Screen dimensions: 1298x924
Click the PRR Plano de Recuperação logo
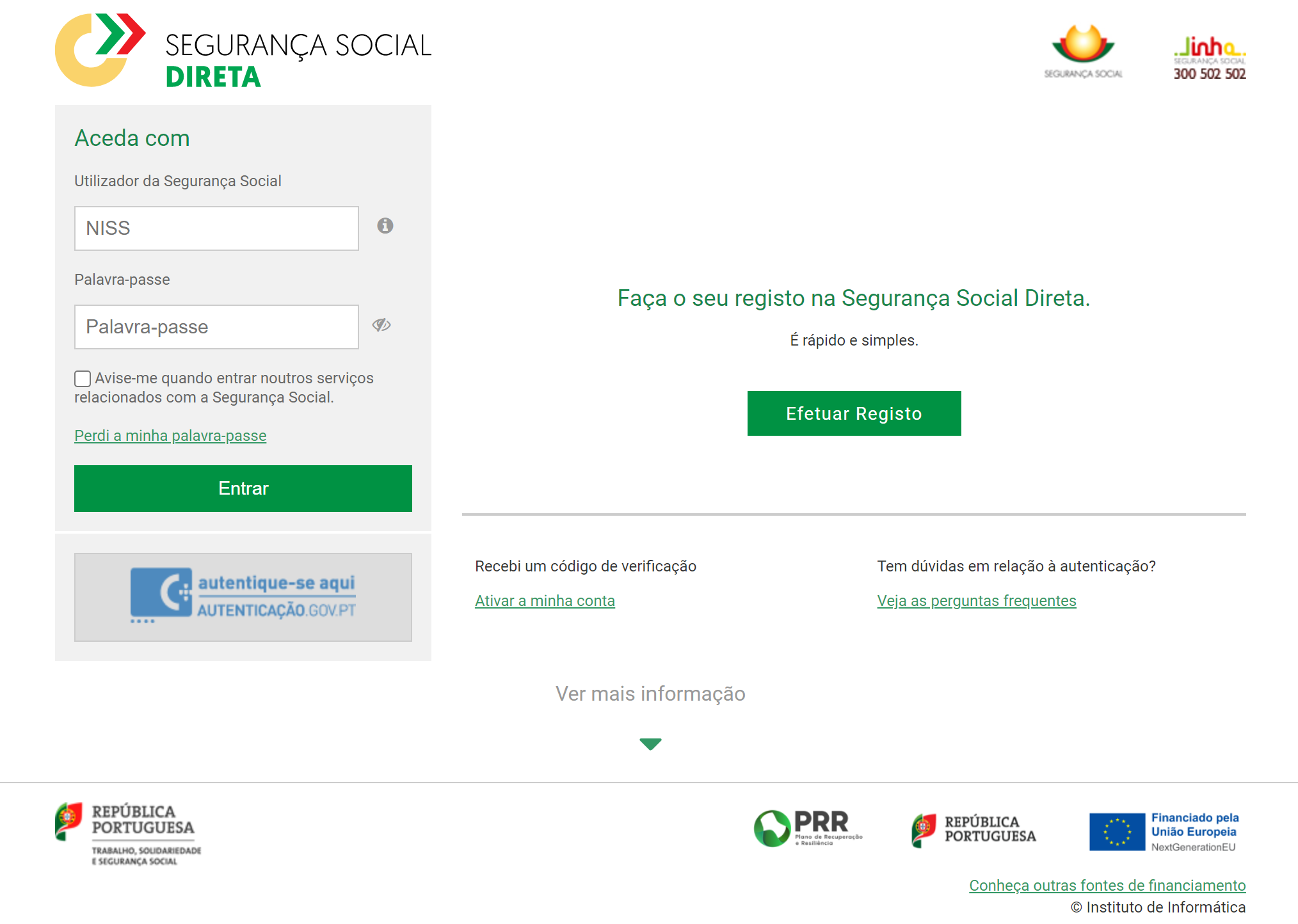tap(808, 828)
